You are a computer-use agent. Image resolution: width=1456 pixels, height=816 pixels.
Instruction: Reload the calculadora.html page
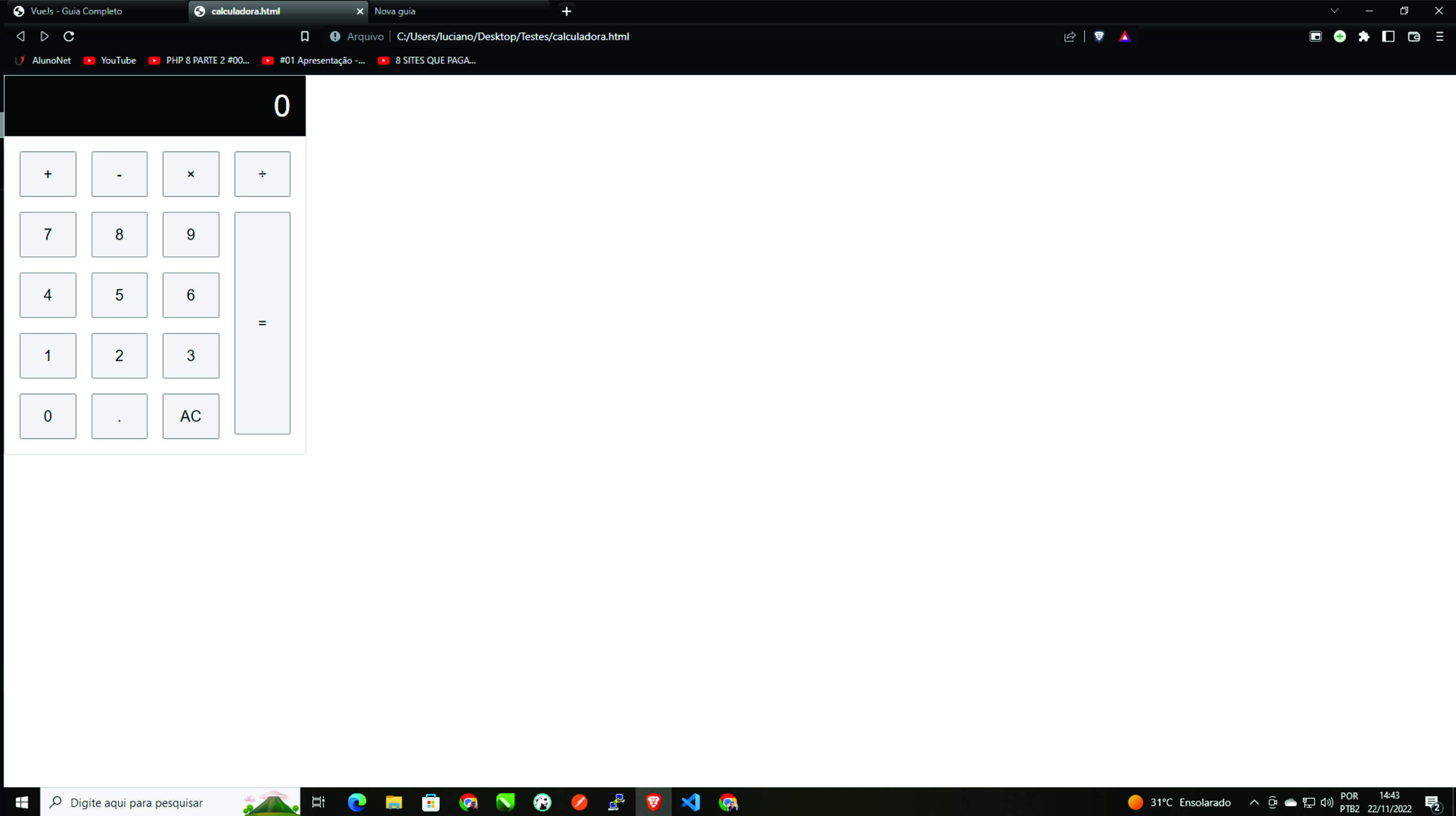69,37
